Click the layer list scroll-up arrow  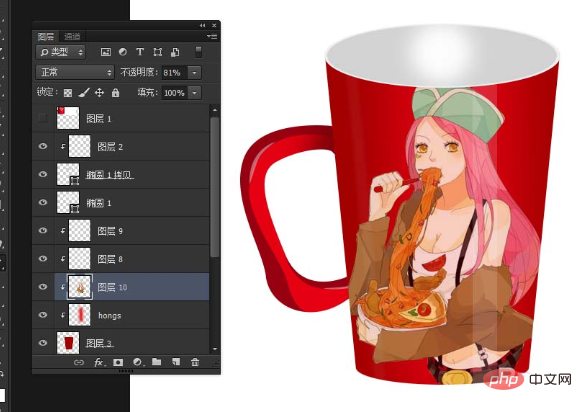(215, 110)
